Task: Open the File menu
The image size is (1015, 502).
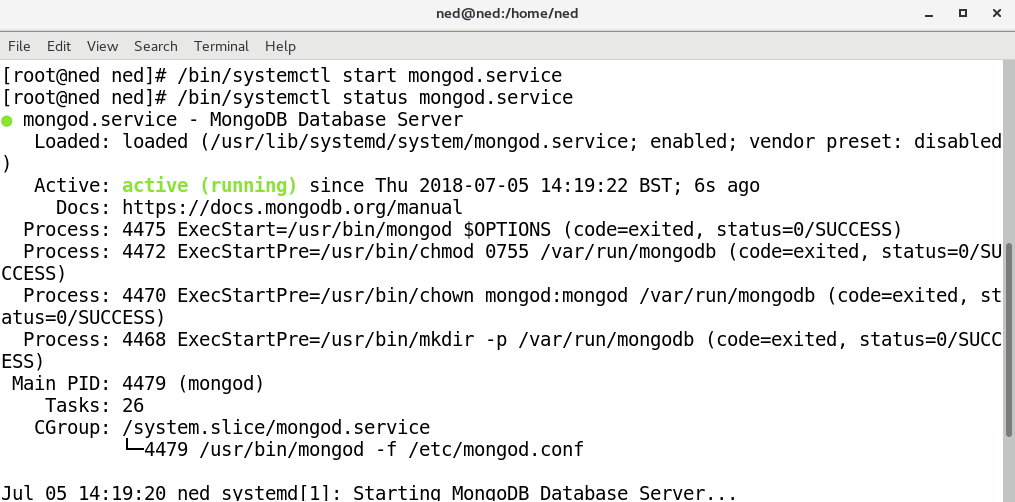Action: 19,46
